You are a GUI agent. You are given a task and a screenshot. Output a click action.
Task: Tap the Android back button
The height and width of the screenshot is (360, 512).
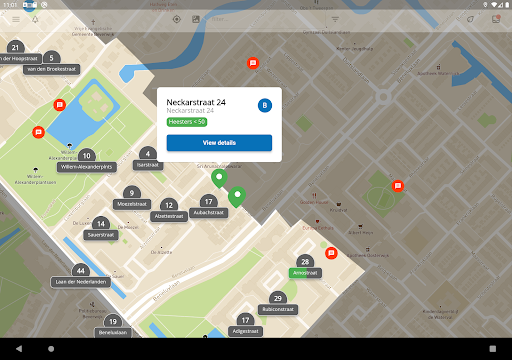coord(19,349)
